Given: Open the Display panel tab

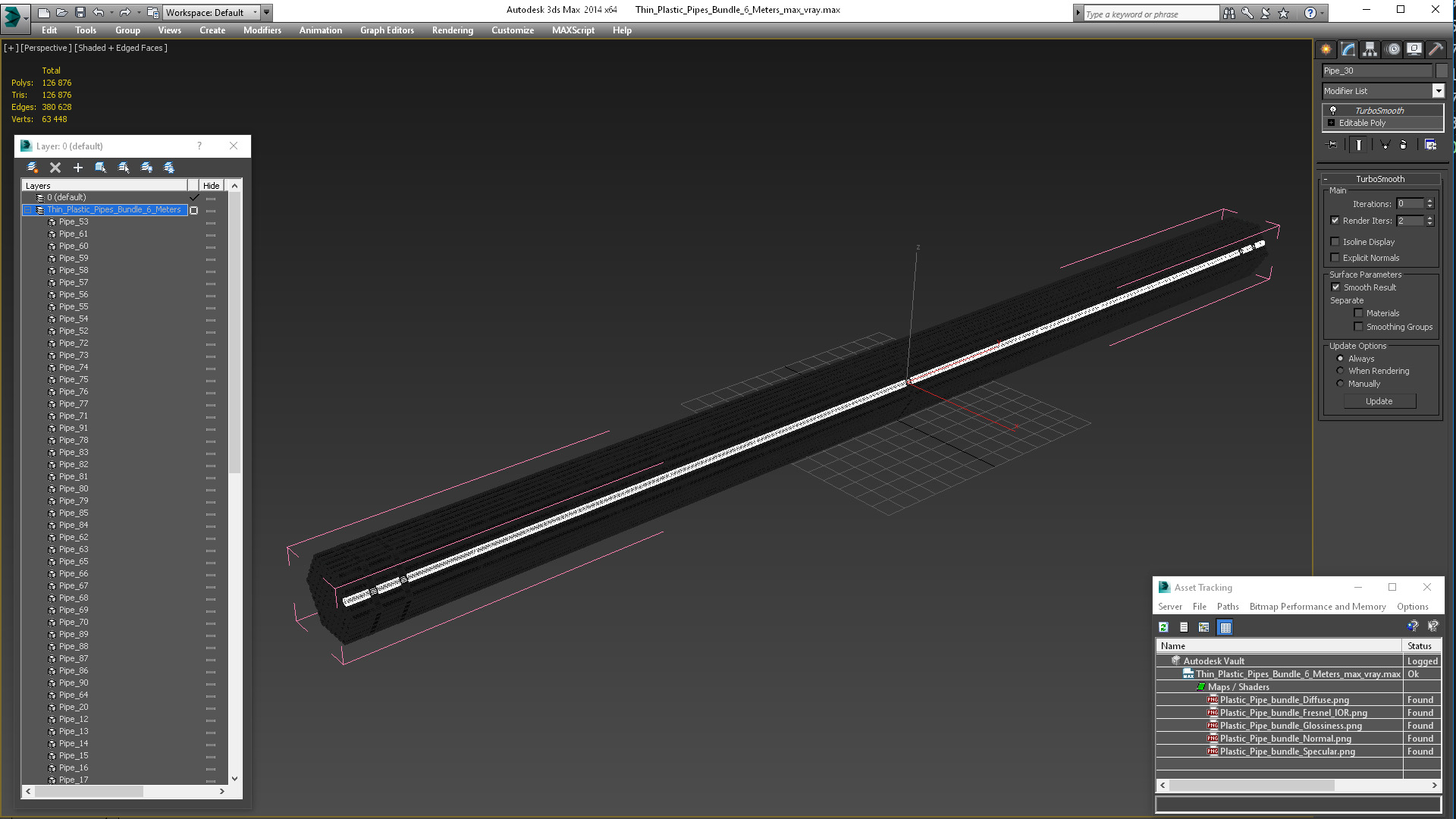Looking at the screenshot, I should click(1414, 49).
